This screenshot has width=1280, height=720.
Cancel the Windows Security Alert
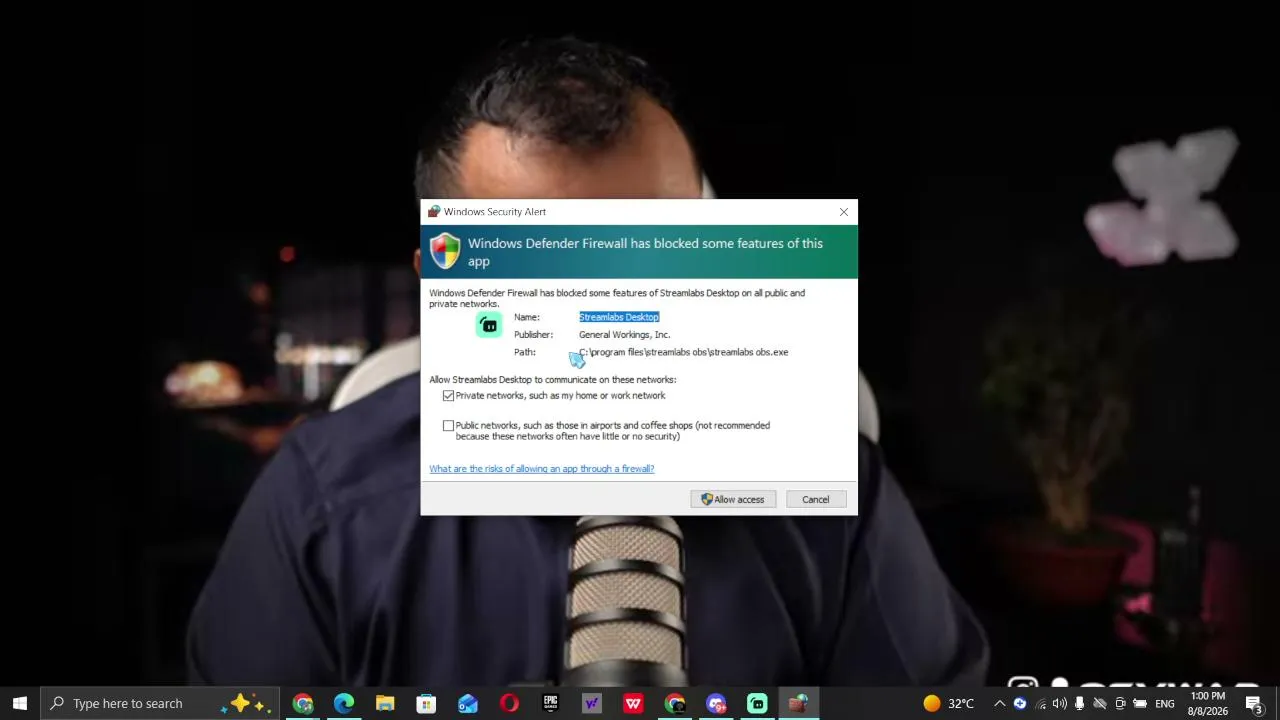[x=815, y=499]
